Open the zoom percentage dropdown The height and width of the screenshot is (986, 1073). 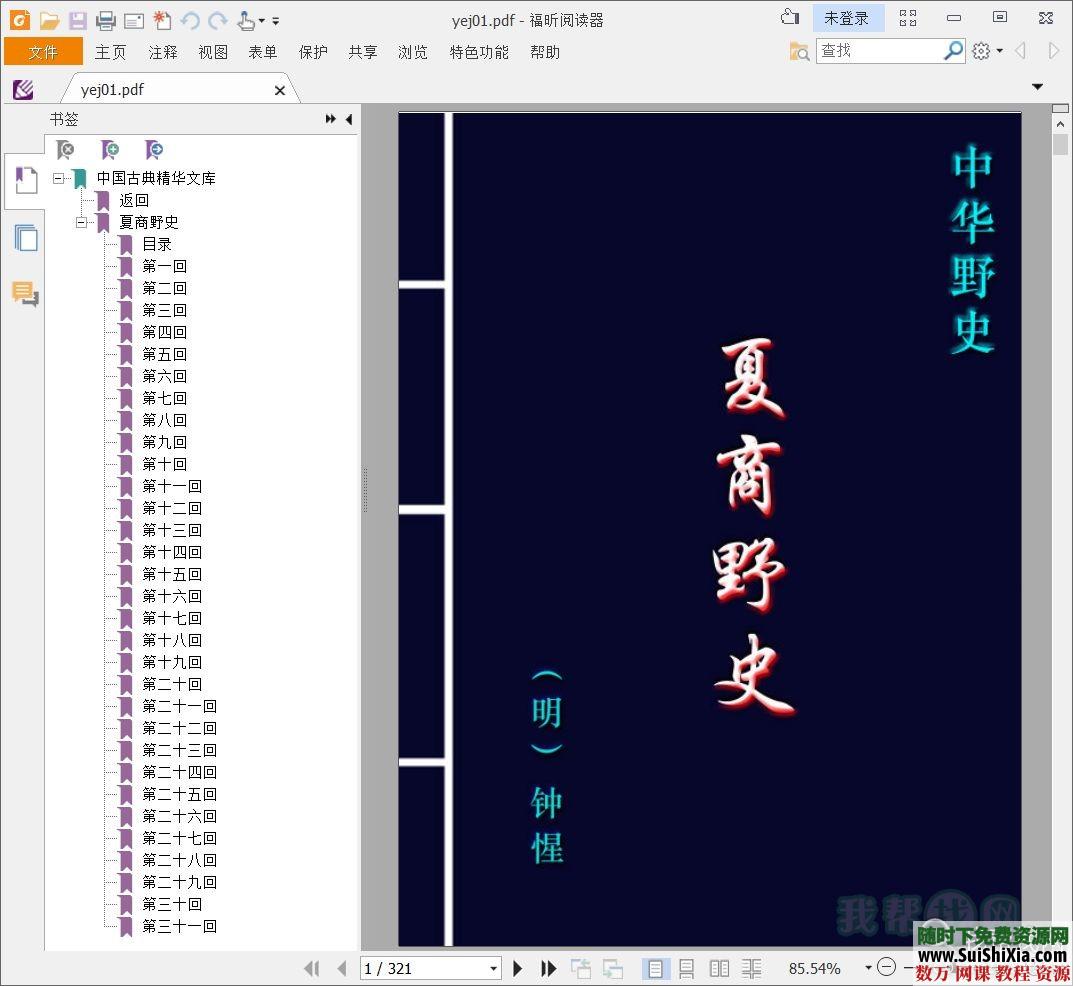coord(866,968)
